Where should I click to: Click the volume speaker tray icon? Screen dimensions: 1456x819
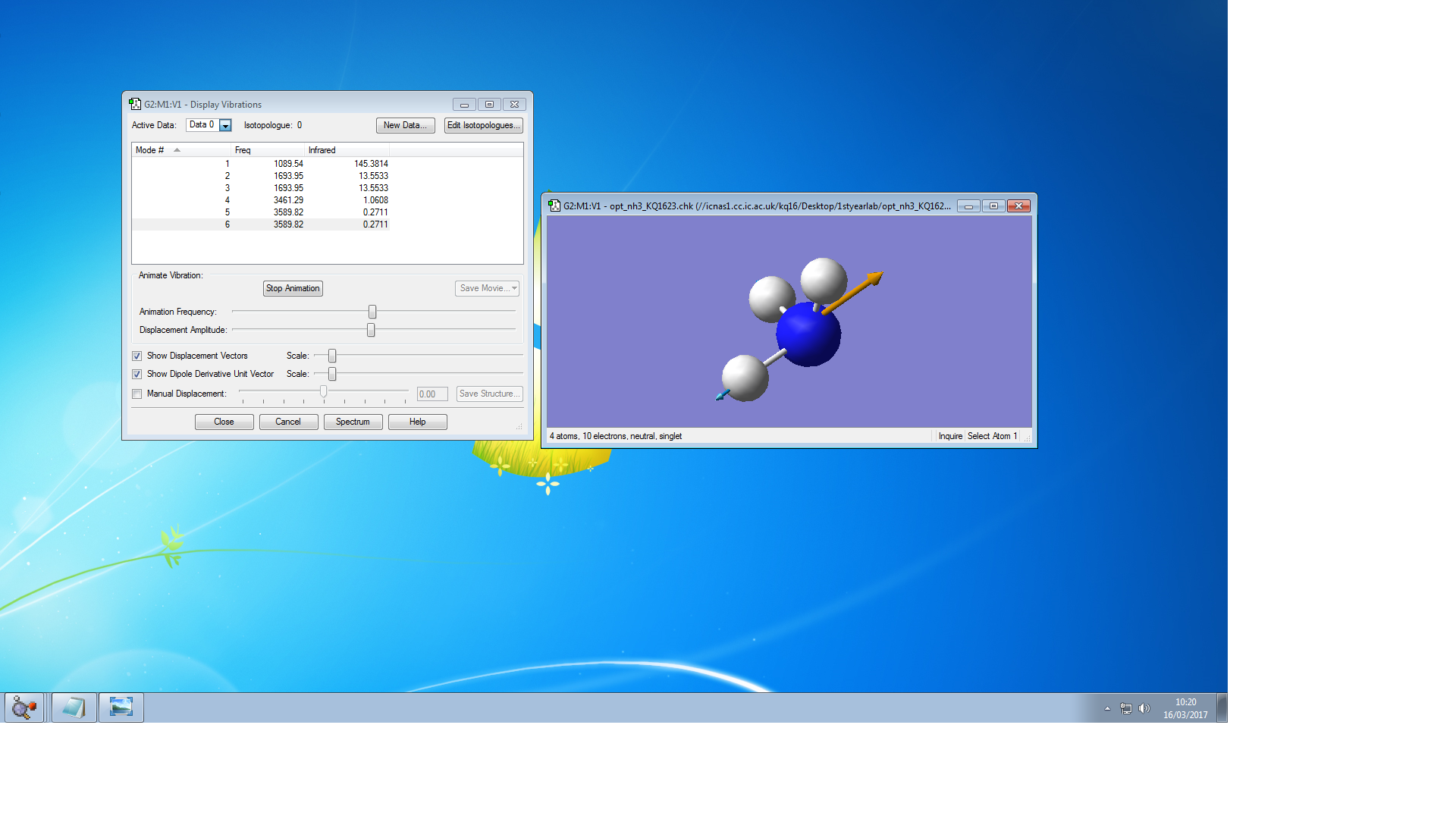click(x=1144, y=708)
